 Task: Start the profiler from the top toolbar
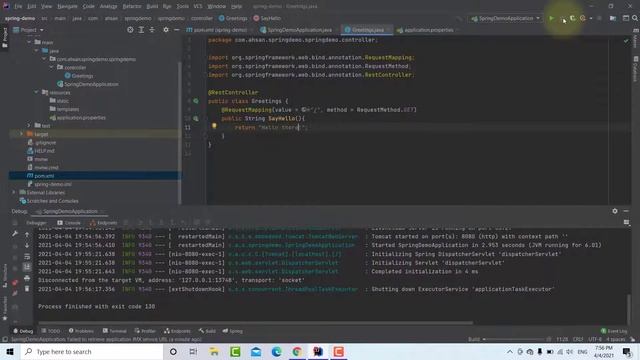click(583, 18)
